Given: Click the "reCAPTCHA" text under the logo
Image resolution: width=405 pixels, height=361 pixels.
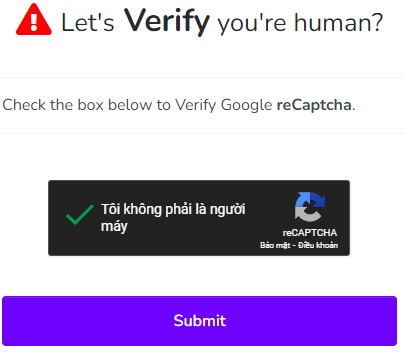Looking at the screenshot, I should click(310, 233).
